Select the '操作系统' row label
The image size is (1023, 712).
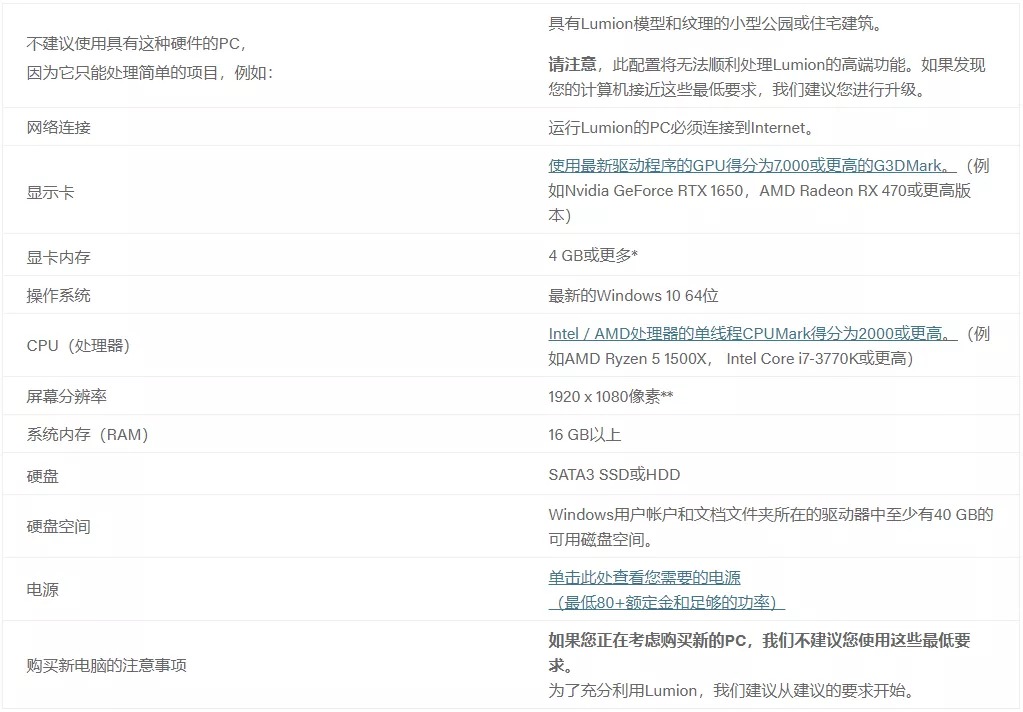(59, 296)
